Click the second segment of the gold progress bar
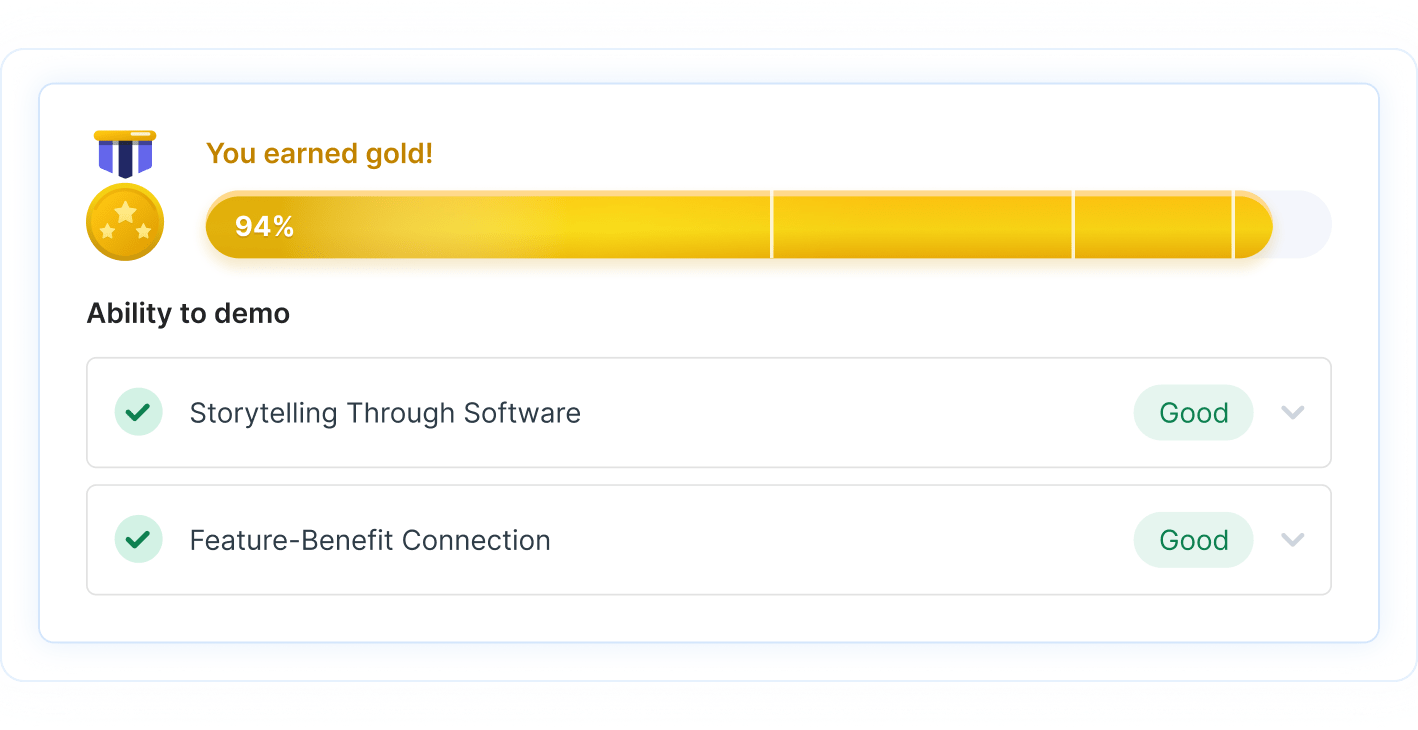This screenshot has width=1418, height=730. point(922,225)
